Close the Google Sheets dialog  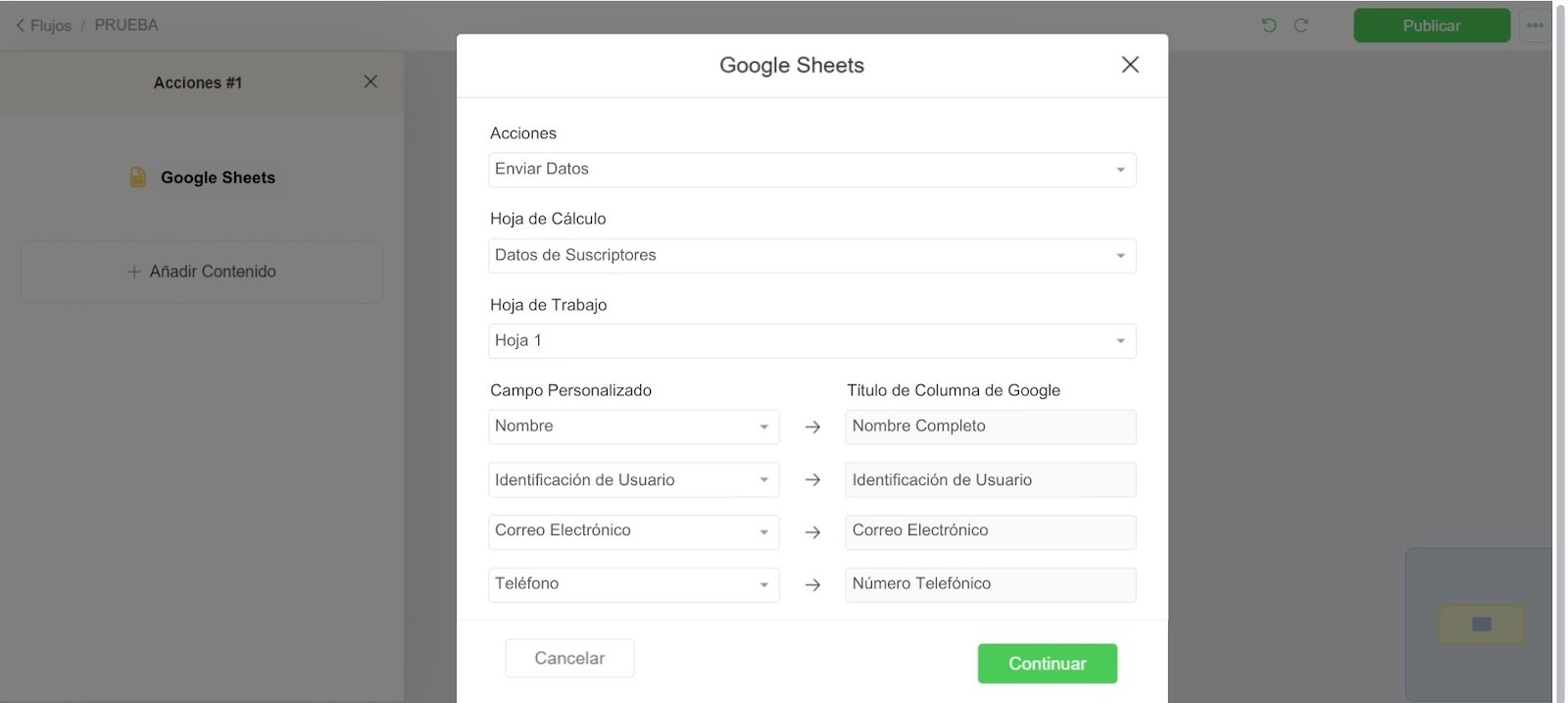pyautogui.click(x=1130, y=65)
